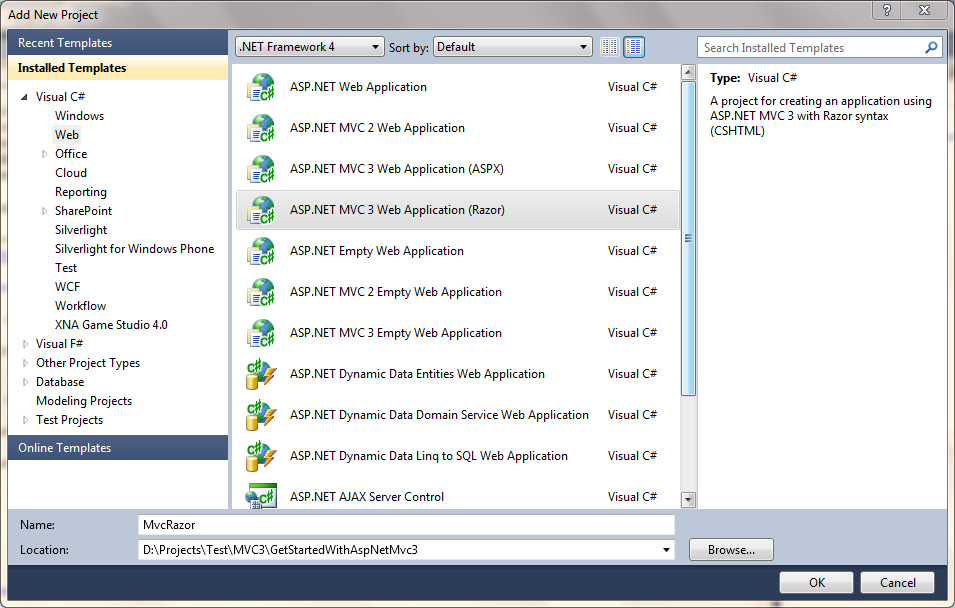Select the Web category
Image resolution: width=955 pixels, height=608 pixels.
click(x=66, y=135)
